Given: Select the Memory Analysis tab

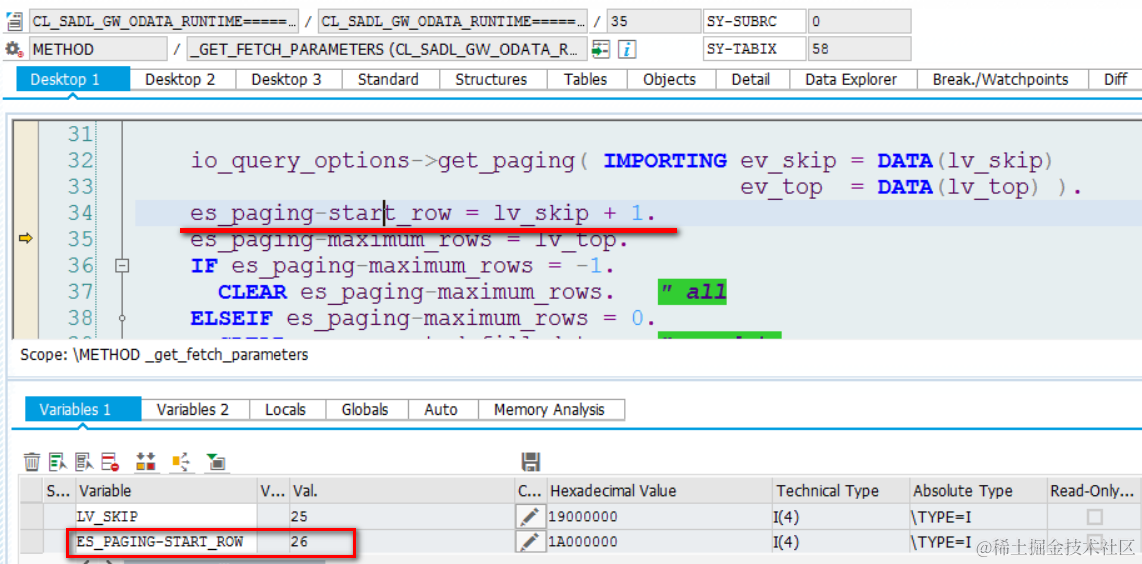Looking at the screenshot, I should pos(549,410).
